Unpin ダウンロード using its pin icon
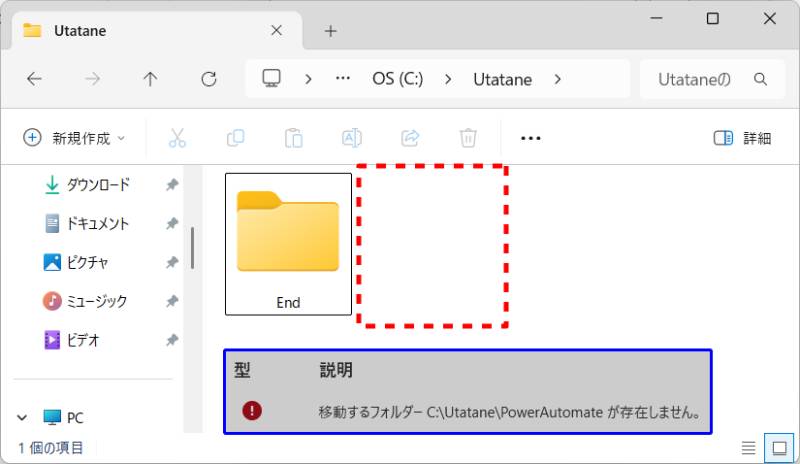The image size is (800, 464). click(172, 184)
